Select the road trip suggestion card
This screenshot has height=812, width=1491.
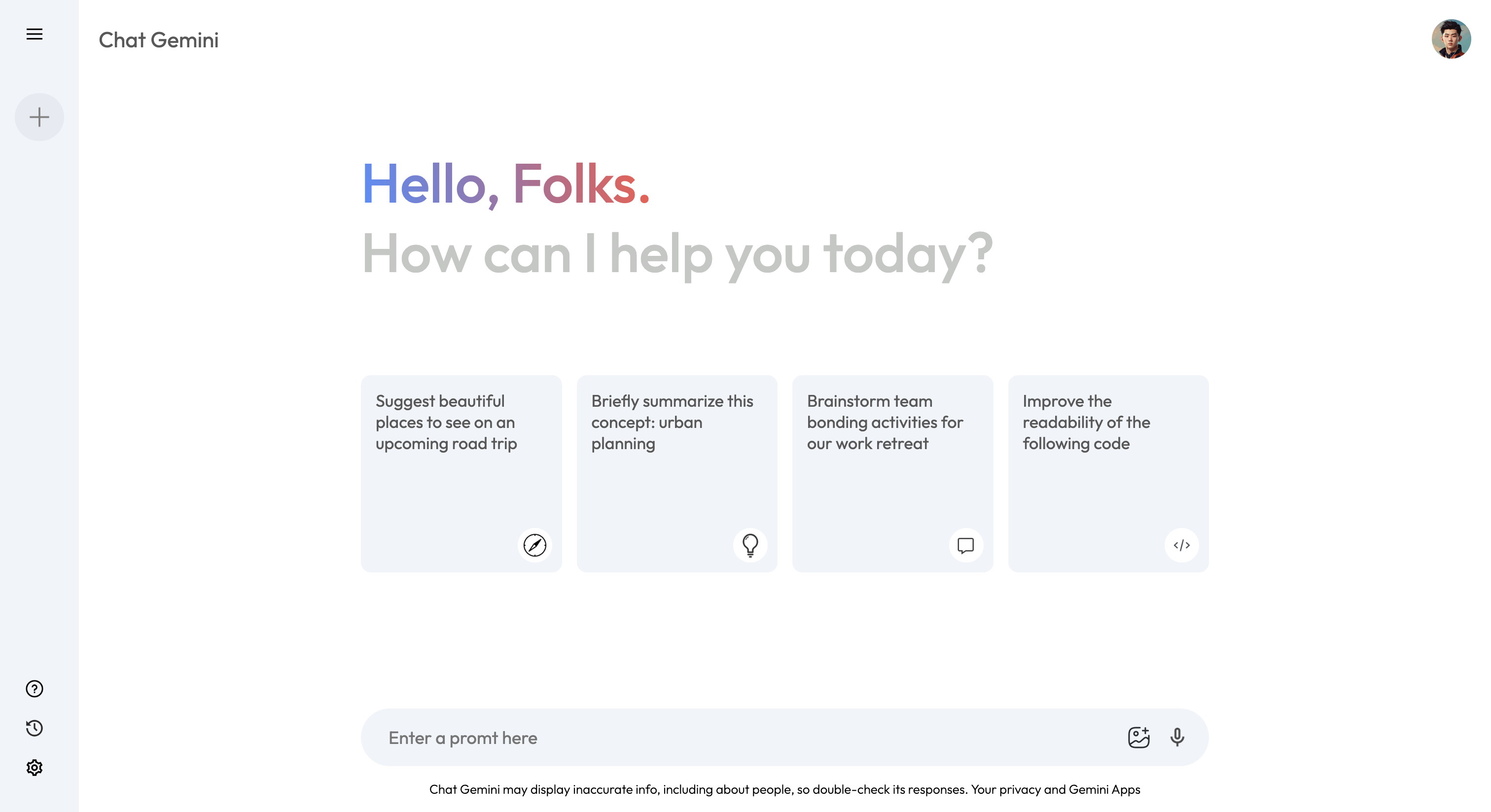tap(461, 473)
